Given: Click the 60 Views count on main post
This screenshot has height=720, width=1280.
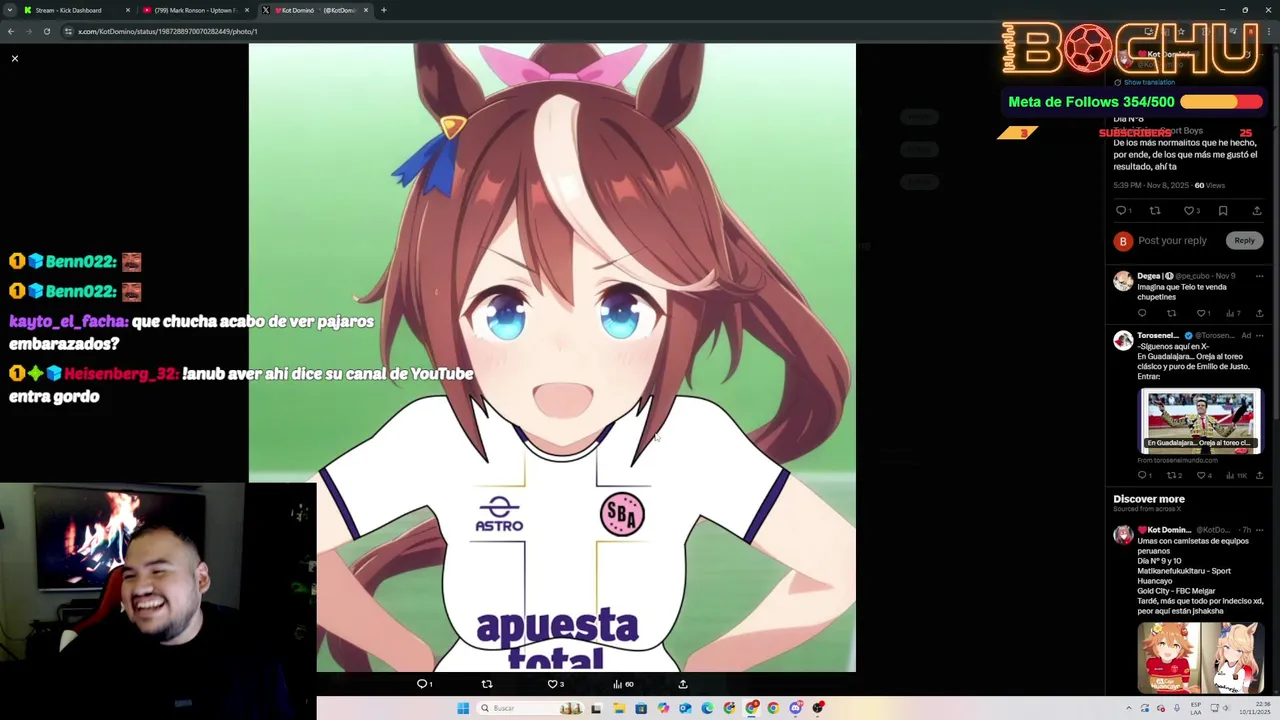Looking at the screenshot, I should [x=1209, y=185].
